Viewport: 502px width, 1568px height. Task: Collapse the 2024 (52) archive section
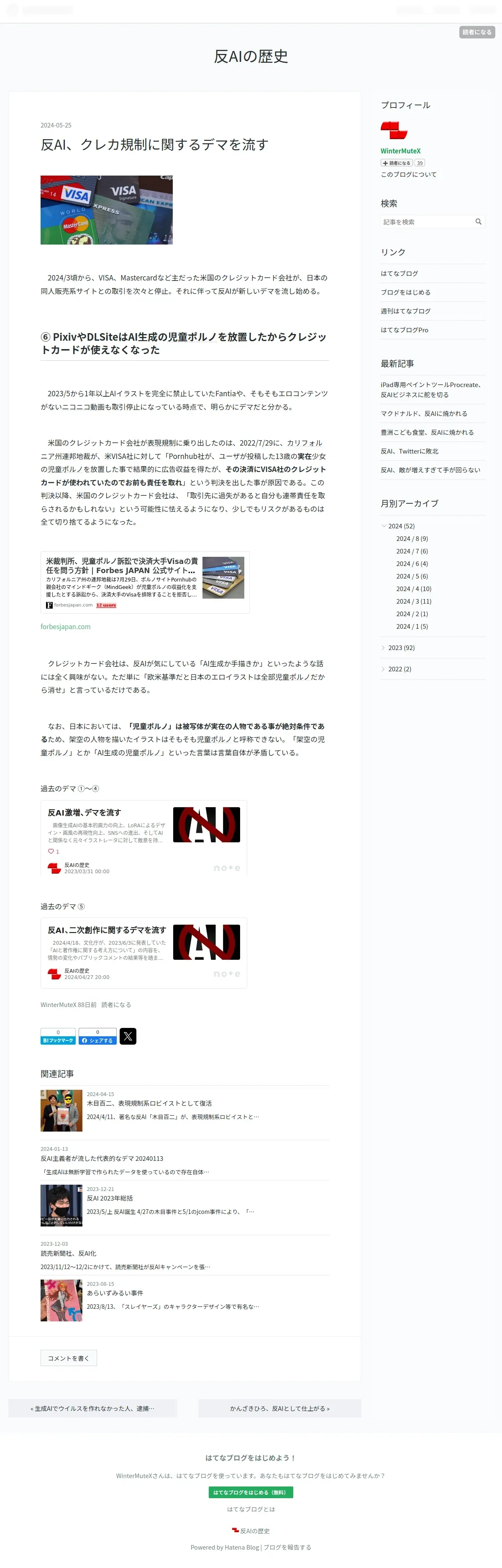[384, 526]
